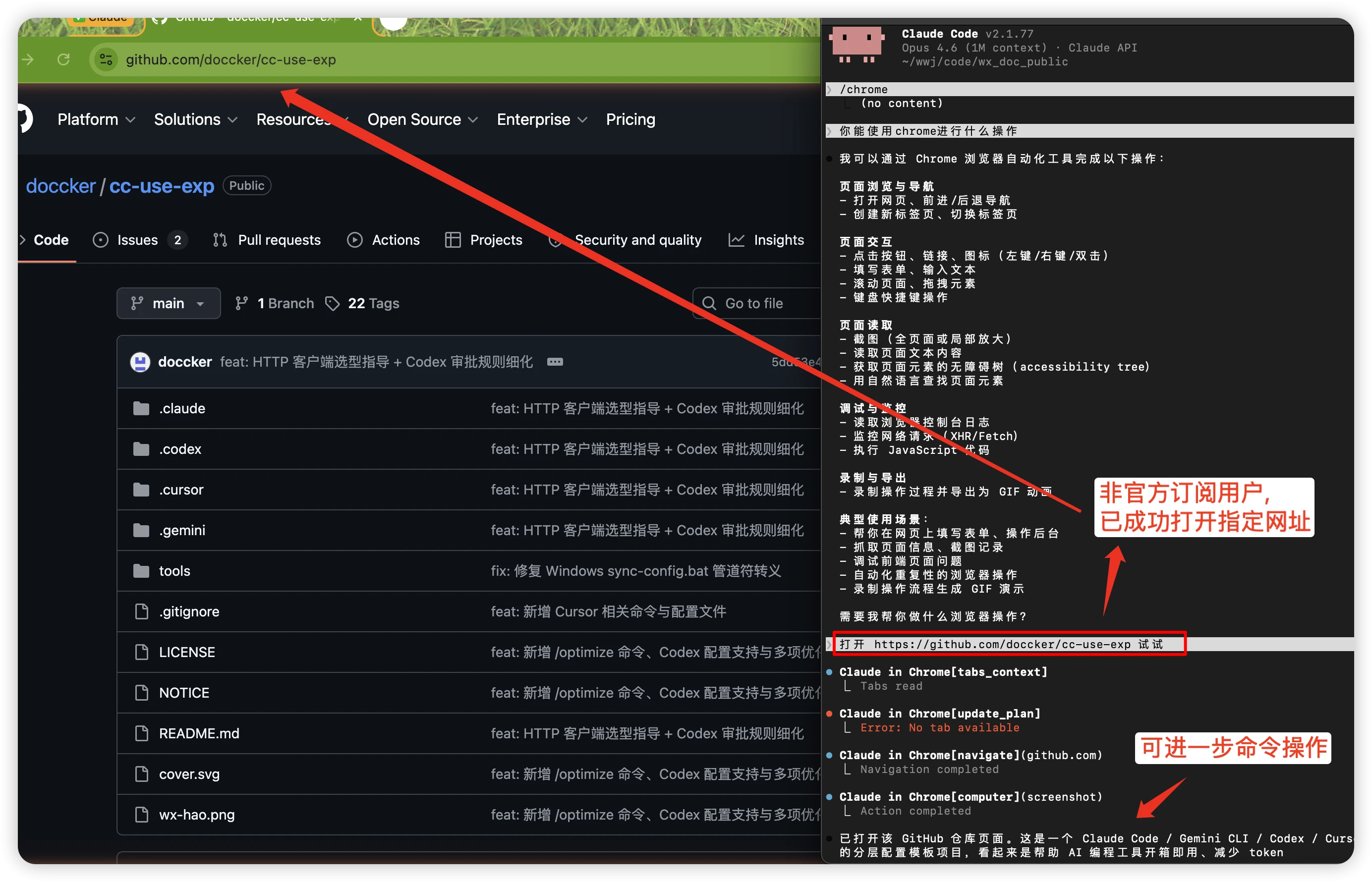The height and width of the screenshot is (882, 1372).
Task: Open the .claude folder
Action: pos(182,408)
